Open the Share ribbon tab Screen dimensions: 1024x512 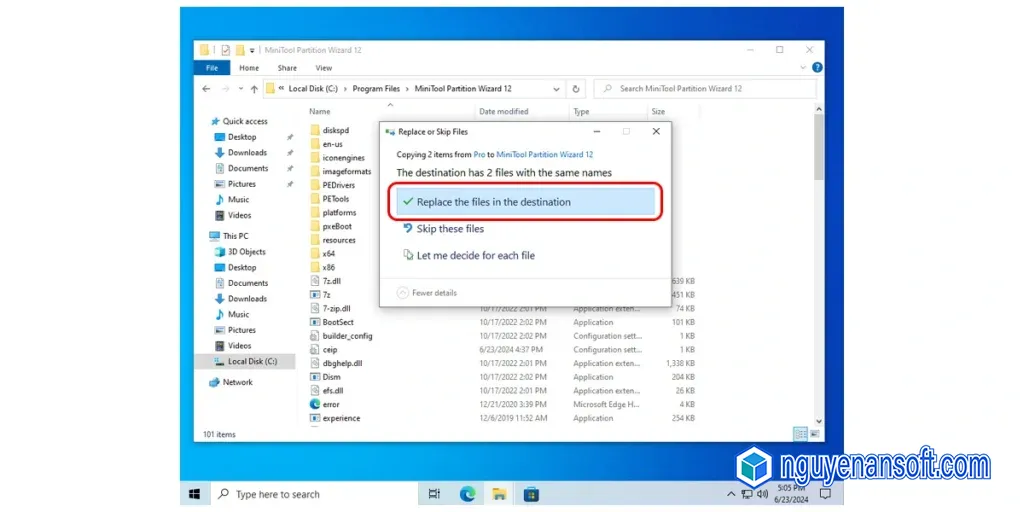[287, 68]
